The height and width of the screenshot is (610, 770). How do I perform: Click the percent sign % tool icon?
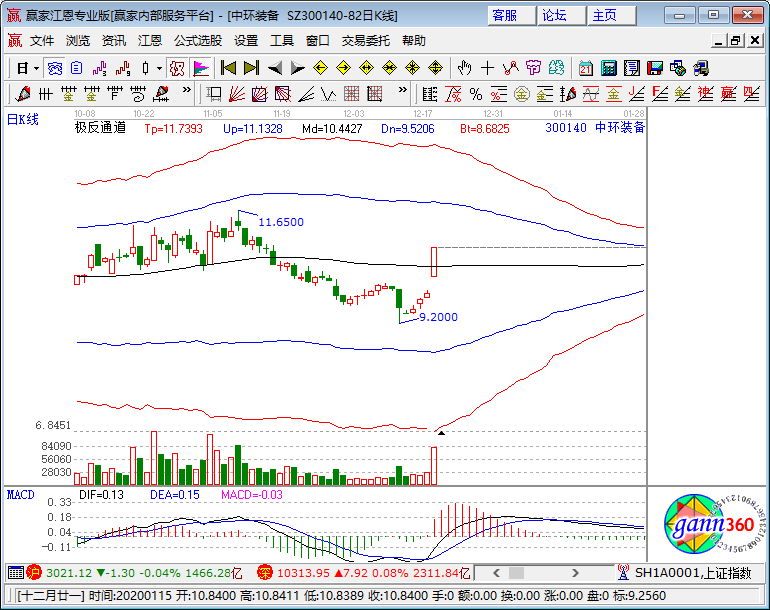(476, 93)
